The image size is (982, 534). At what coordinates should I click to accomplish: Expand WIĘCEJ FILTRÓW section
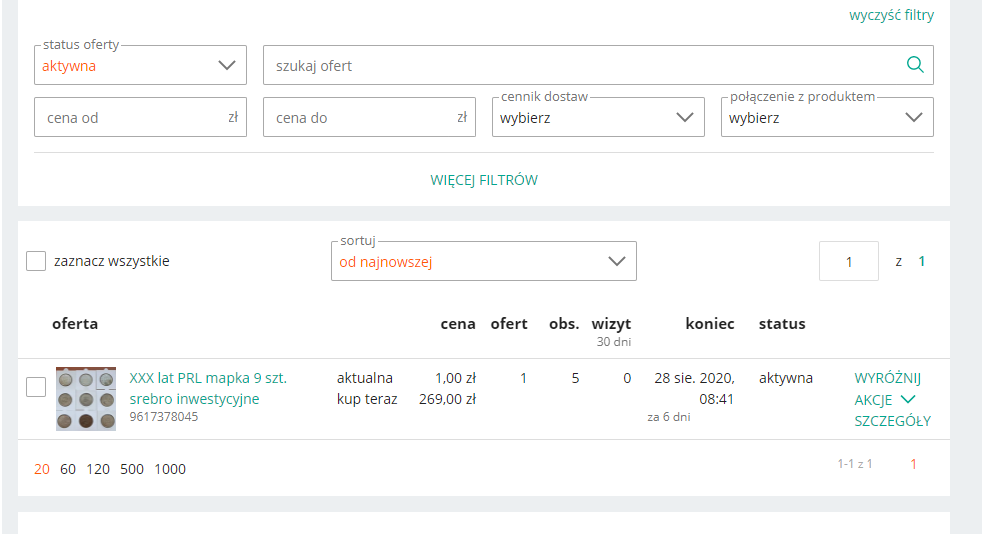[x=483, y=180]
